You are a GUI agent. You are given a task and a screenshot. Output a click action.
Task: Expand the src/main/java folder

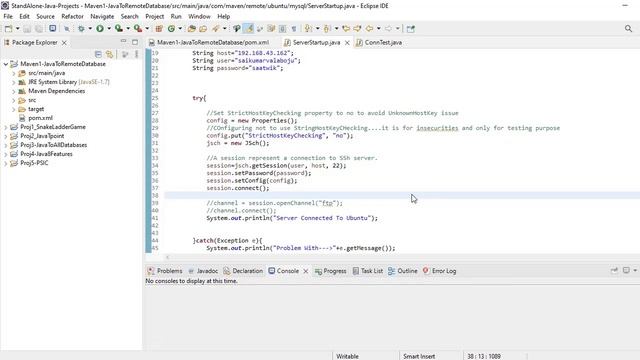[x=13, y=73]
